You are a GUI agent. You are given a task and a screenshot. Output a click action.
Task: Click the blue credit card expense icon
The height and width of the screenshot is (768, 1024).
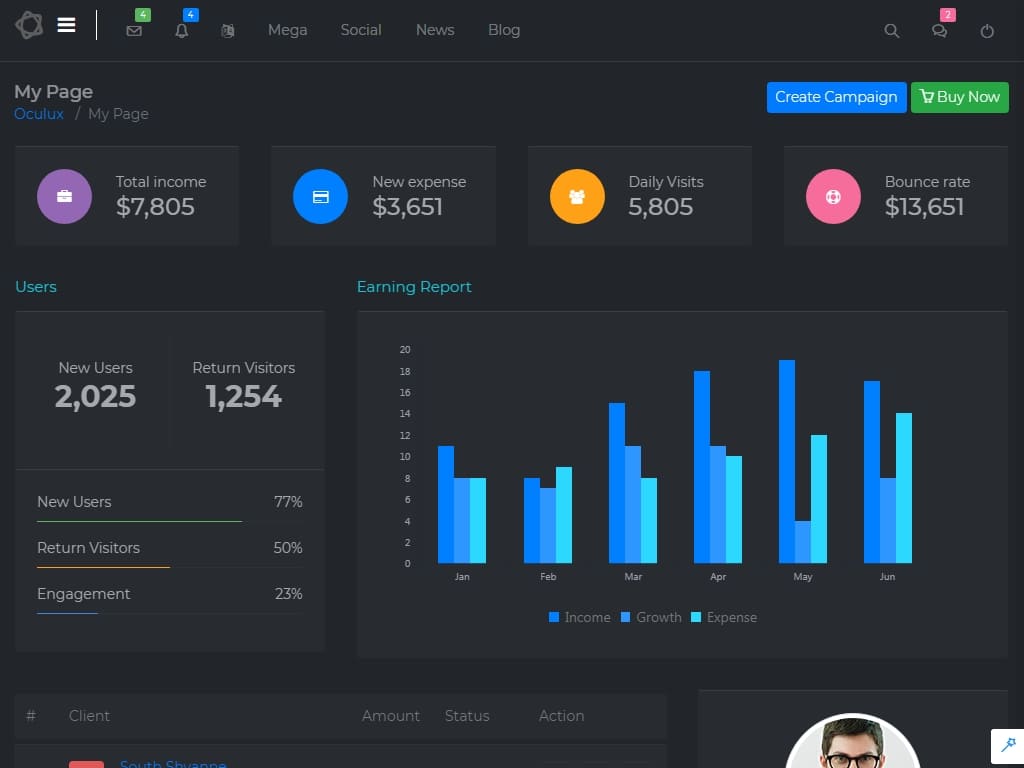click(x=320, y=196)
